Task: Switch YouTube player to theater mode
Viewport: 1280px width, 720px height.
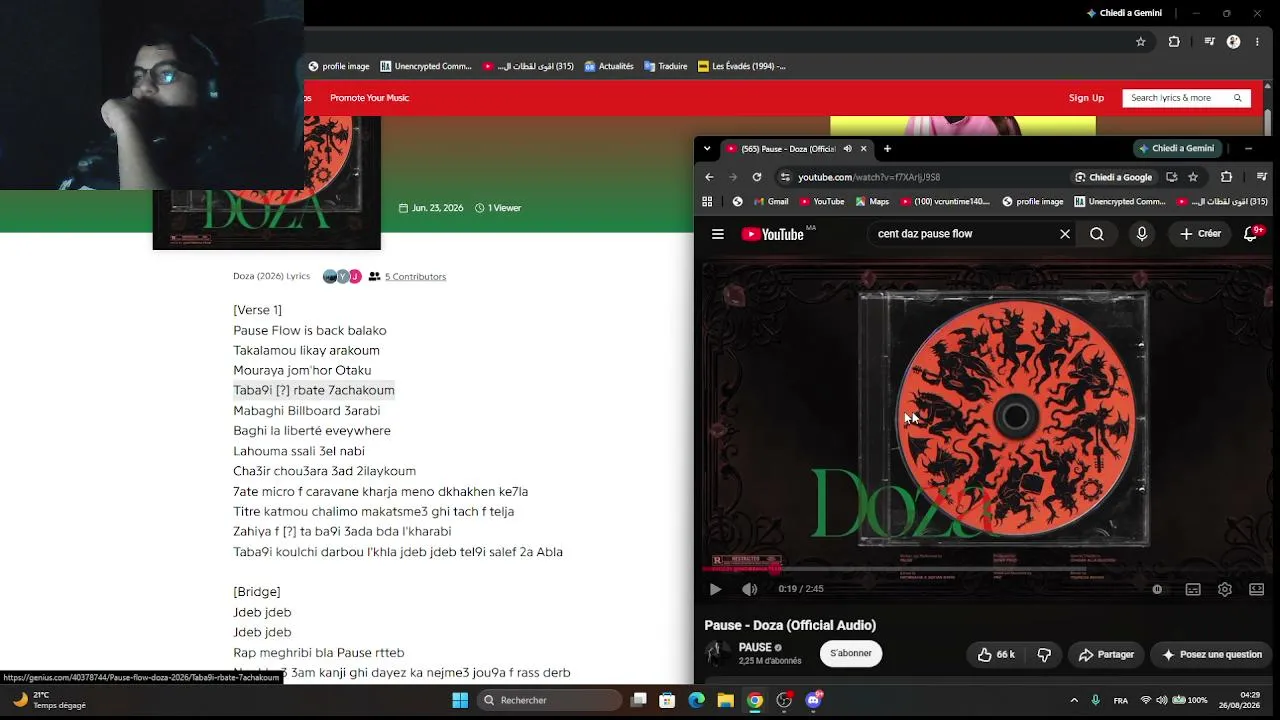Action: coord(1256,589)
